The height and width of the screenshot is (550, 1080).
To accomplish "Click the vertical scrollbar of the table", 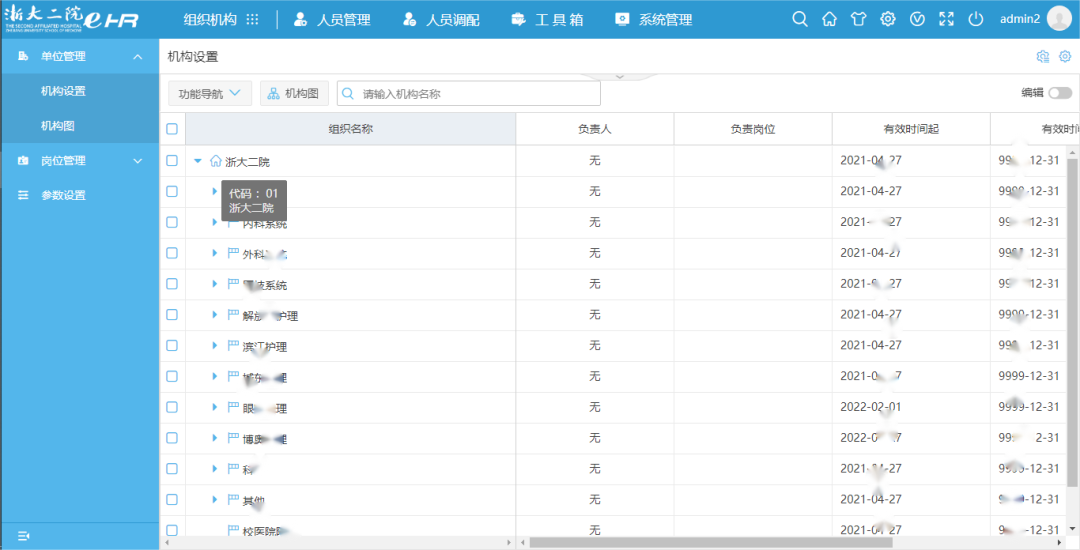I will pyautogui.click(x=1073, y=321).
